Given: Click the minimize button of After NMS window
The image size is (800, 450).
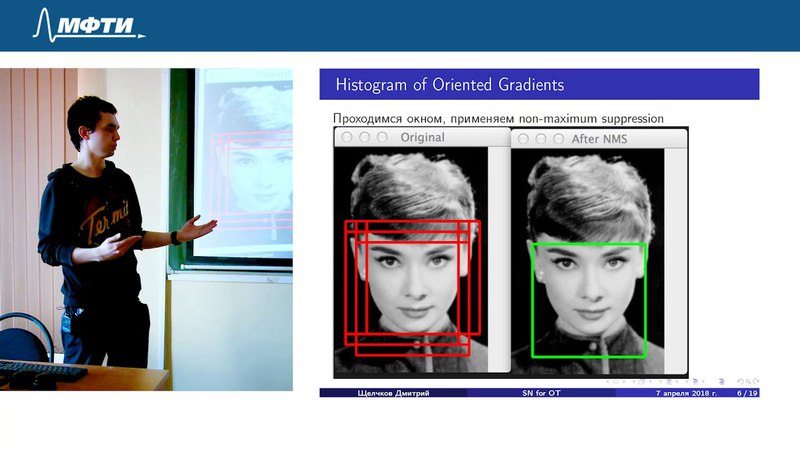Looking at the screenshot, I should (x=541, y=139).
